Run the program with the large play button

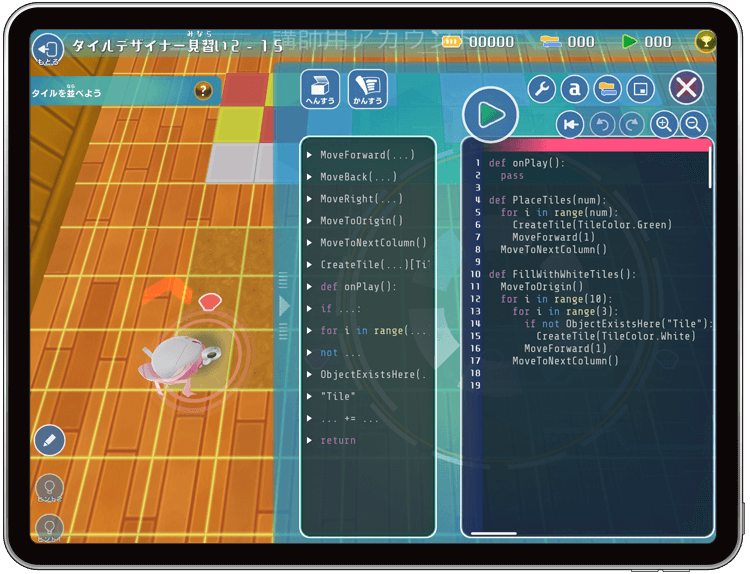coord(490,115)
